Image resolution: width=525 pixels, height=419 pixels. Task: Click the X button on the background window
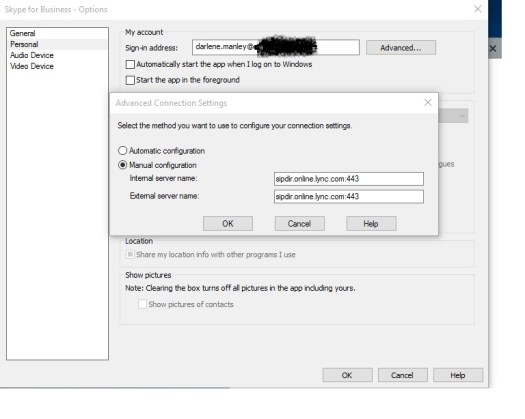click(x=493, y=49)
